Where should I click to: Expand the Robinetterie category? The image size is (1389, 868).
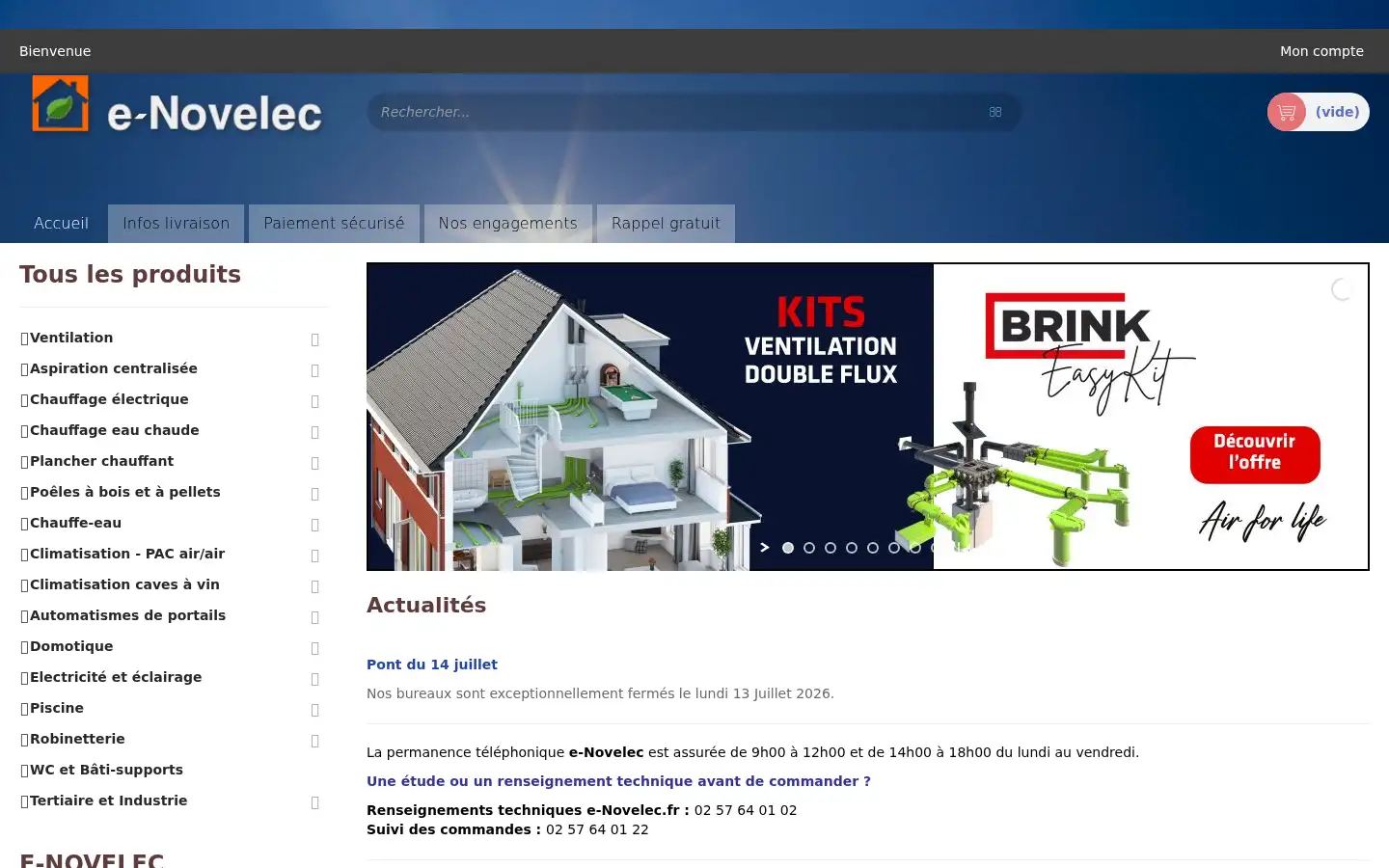(315, 741)
